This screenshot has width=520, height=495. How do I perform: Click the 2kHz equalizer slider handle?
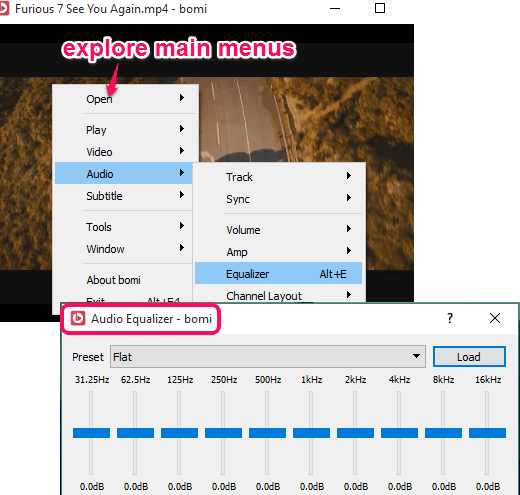[x=355, y=433]
